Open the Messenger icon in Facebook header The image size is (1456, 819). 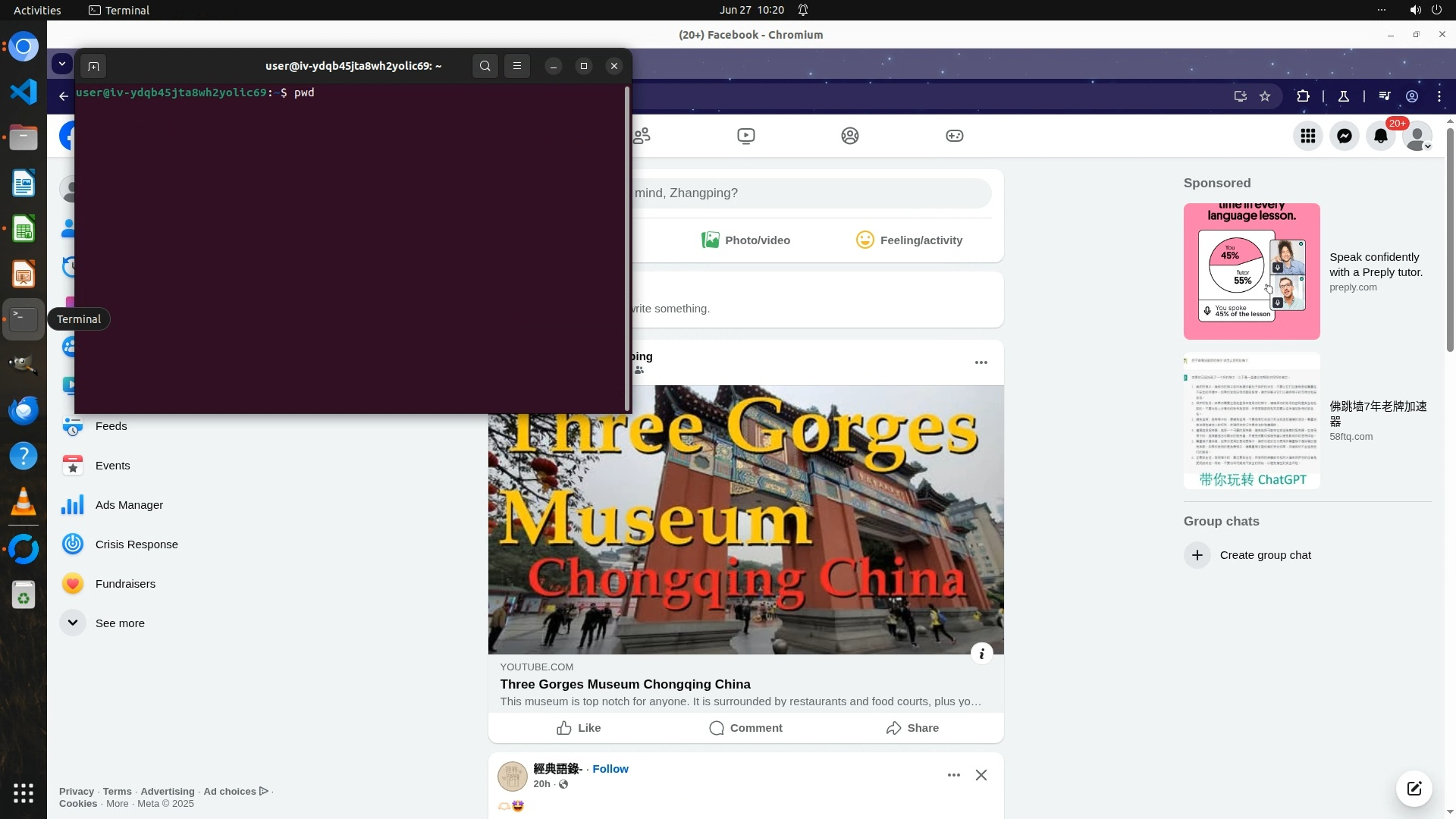click(1344, 136)
